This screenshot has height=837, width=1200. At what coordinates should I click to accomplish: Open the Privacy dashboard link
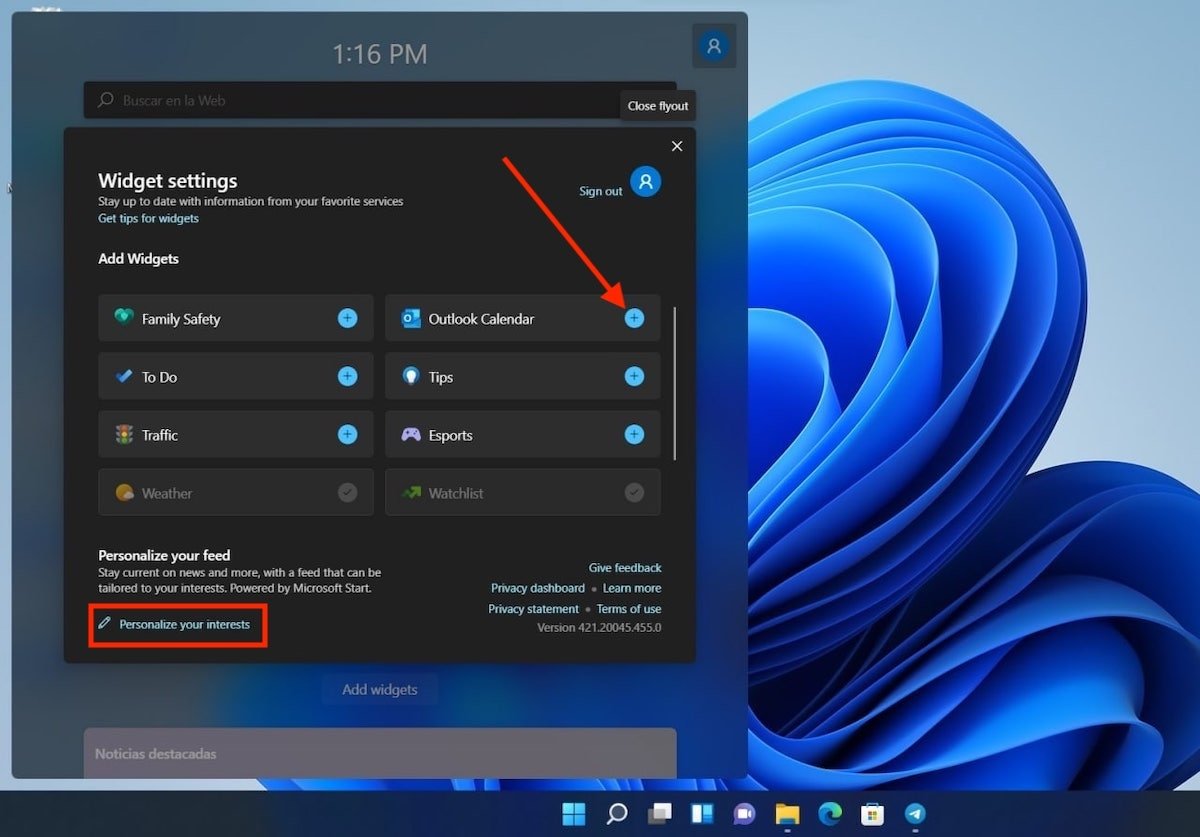538,588
